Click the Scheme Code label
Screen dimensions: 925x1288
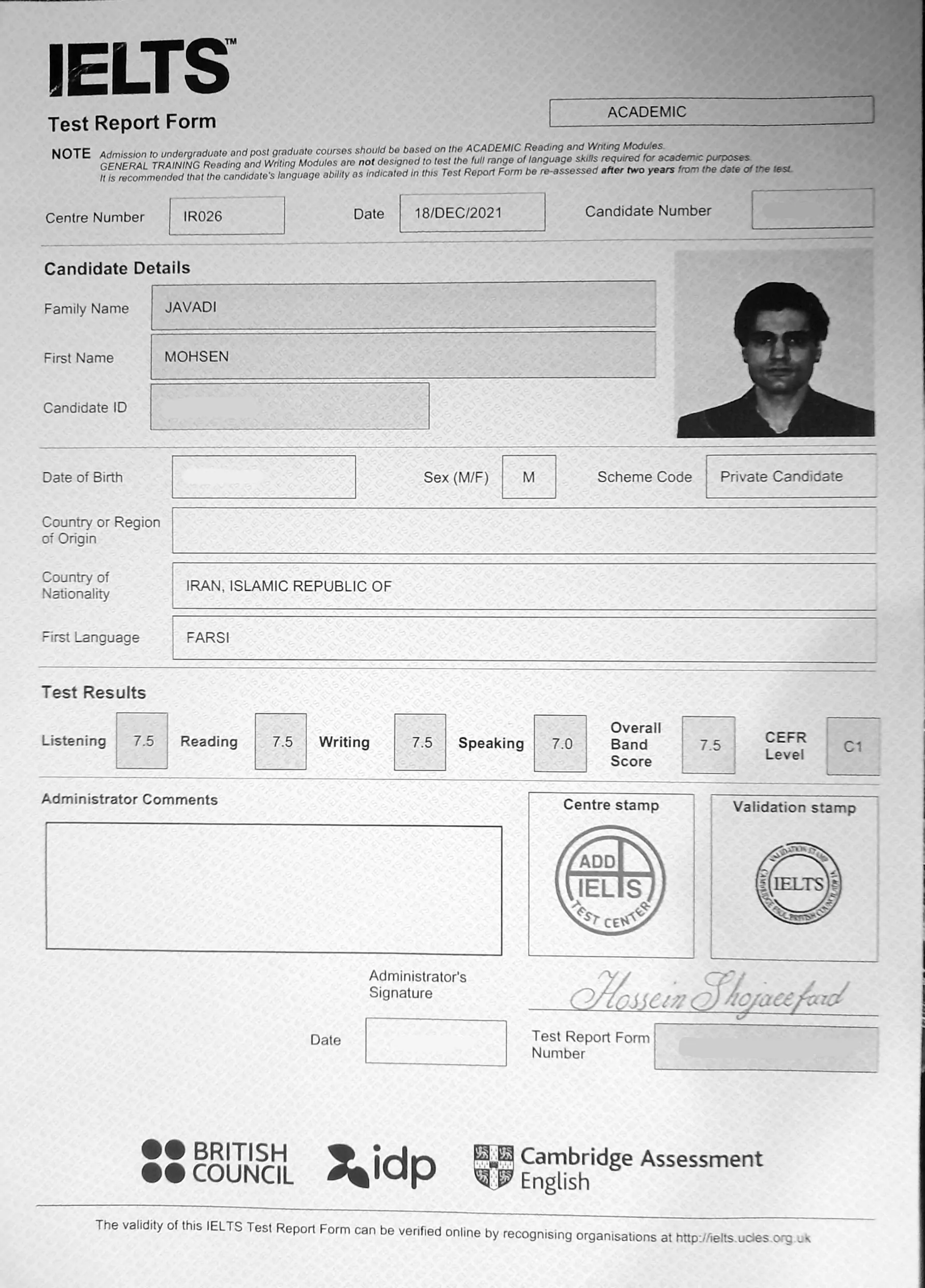point(645,477)
